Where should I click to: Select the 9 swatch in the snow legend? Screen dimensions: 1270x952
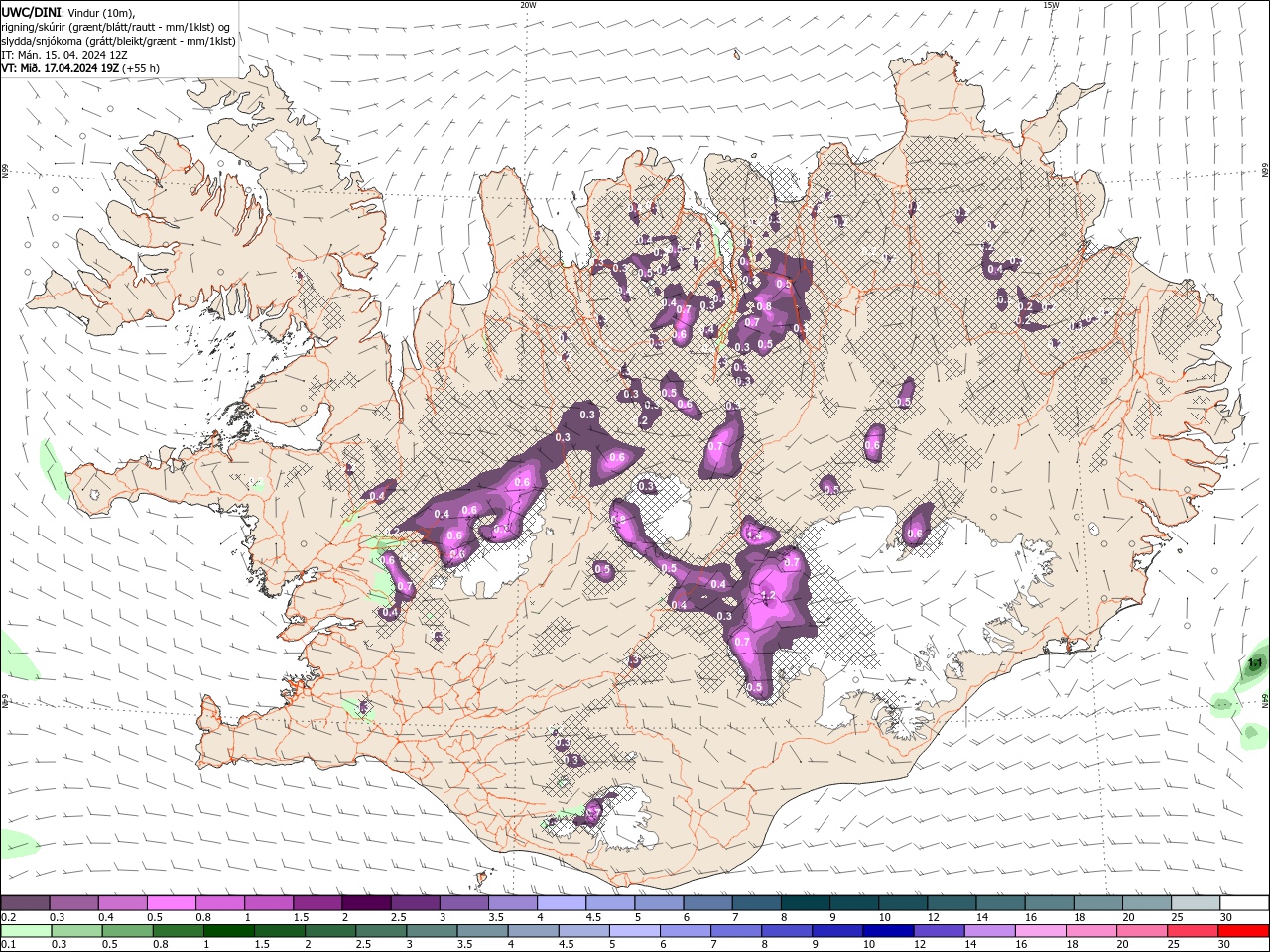click(x=854, y=902)
